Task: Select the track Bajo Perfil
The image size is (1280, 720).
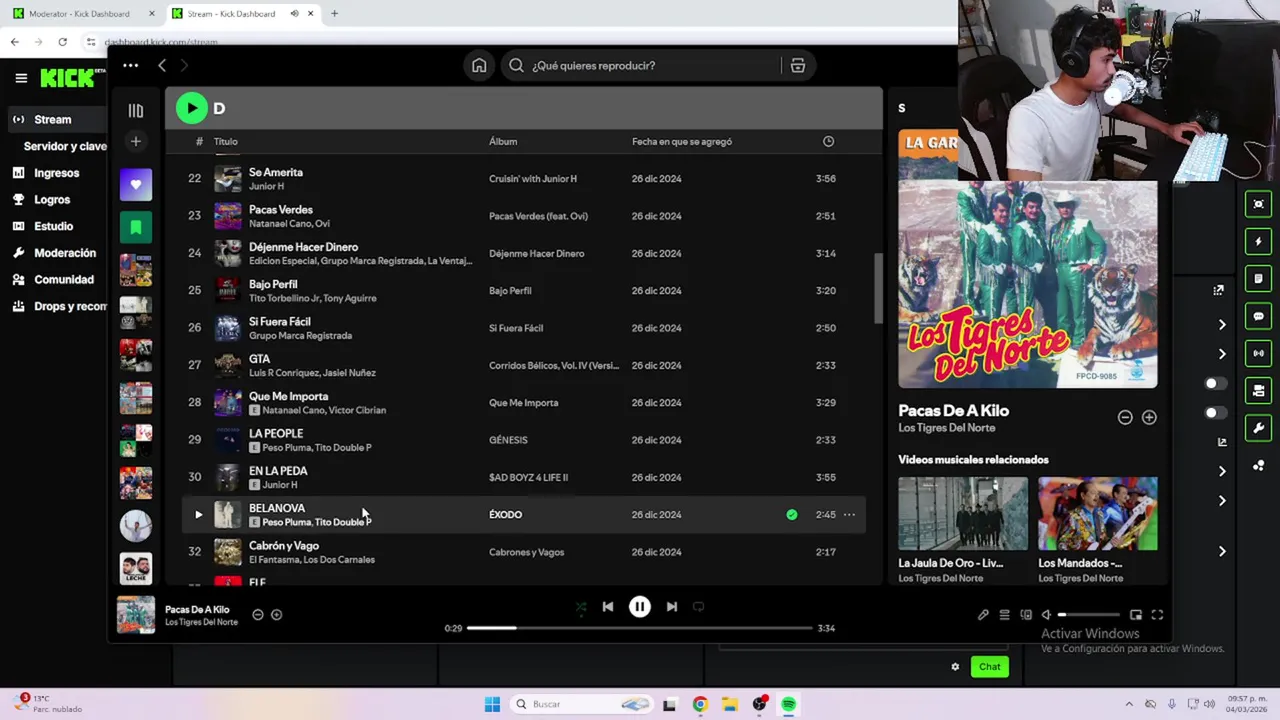Action: coord(273,284)
